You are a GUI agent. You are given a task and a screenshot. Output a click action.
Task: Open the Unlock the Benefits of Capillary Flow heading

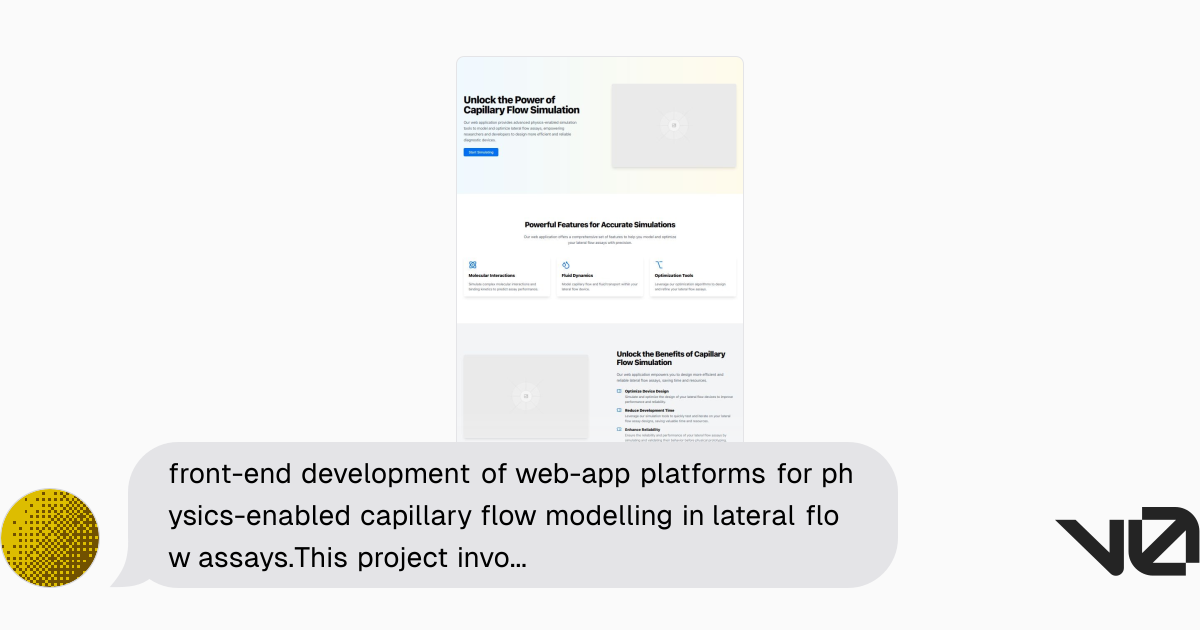point(672,358)
